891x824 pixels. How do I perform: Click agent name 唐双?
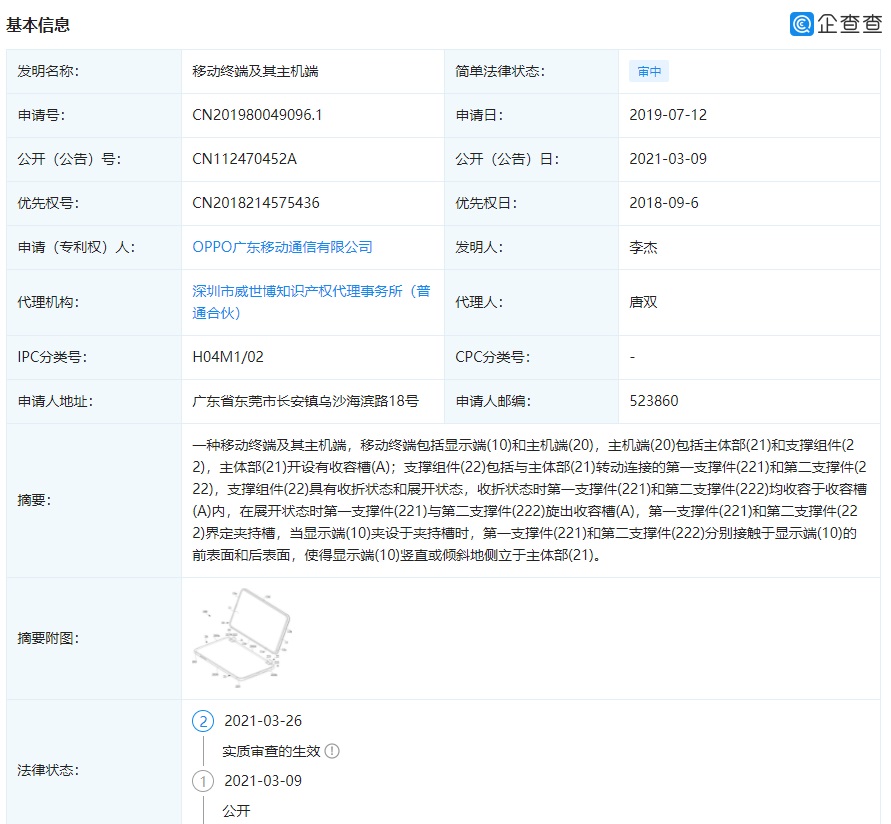coord(643,302)
